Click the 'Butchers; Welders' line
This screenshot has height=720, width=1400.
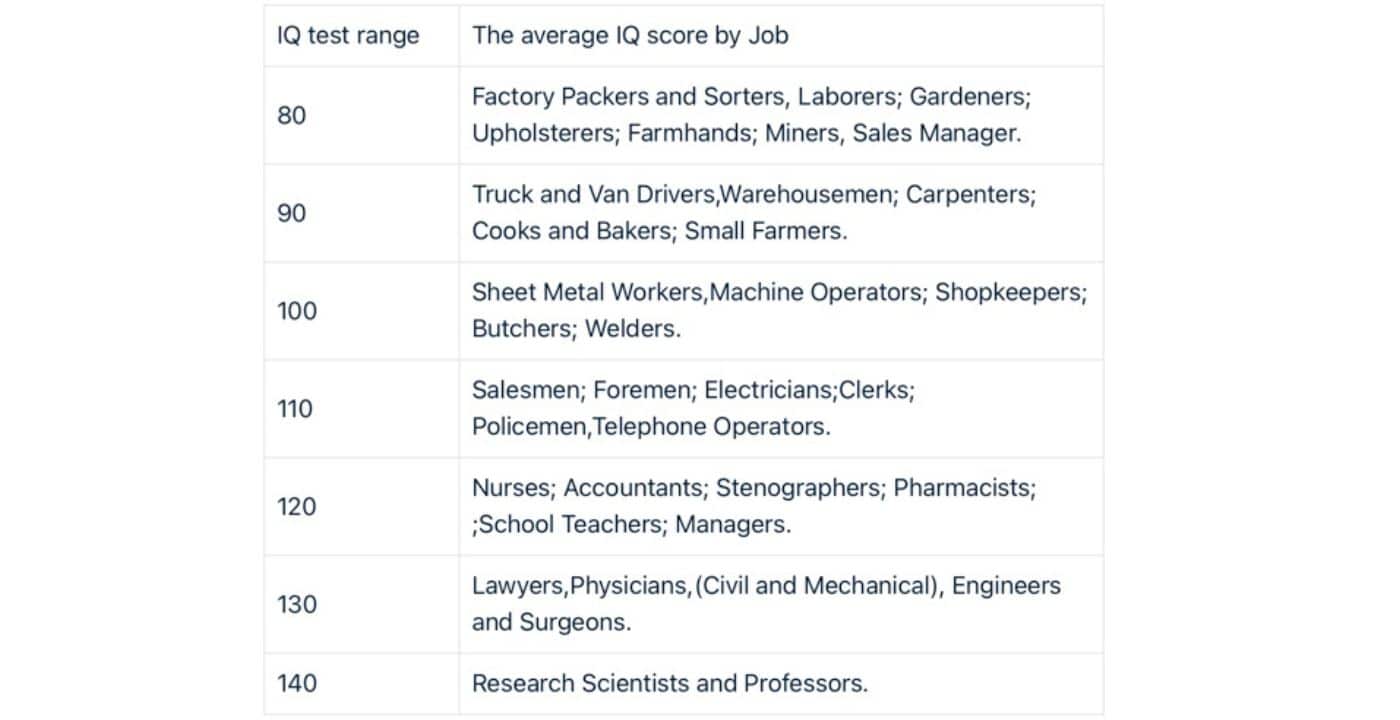click(x=574, y=329)
